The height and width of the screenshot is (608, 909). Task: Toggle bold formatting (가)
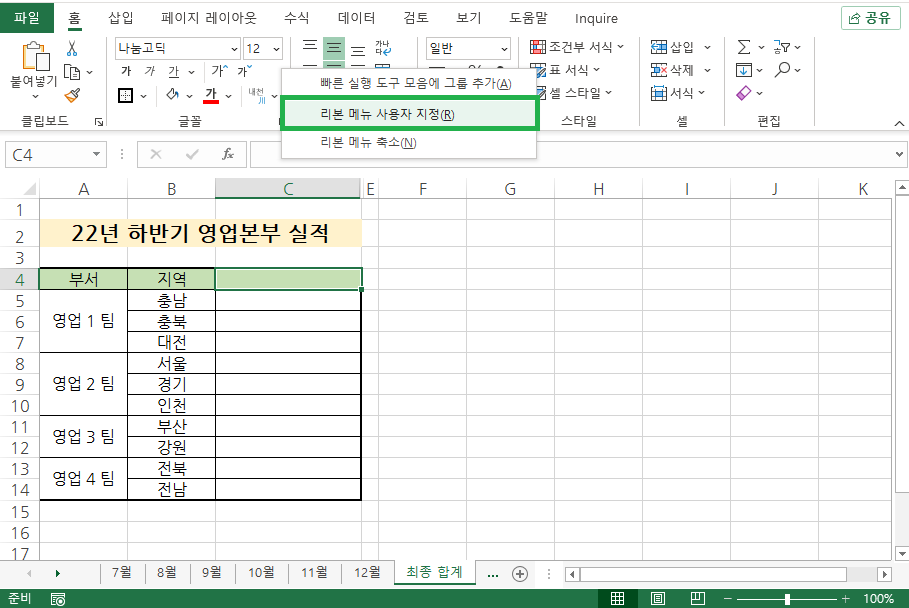point(126,71)
